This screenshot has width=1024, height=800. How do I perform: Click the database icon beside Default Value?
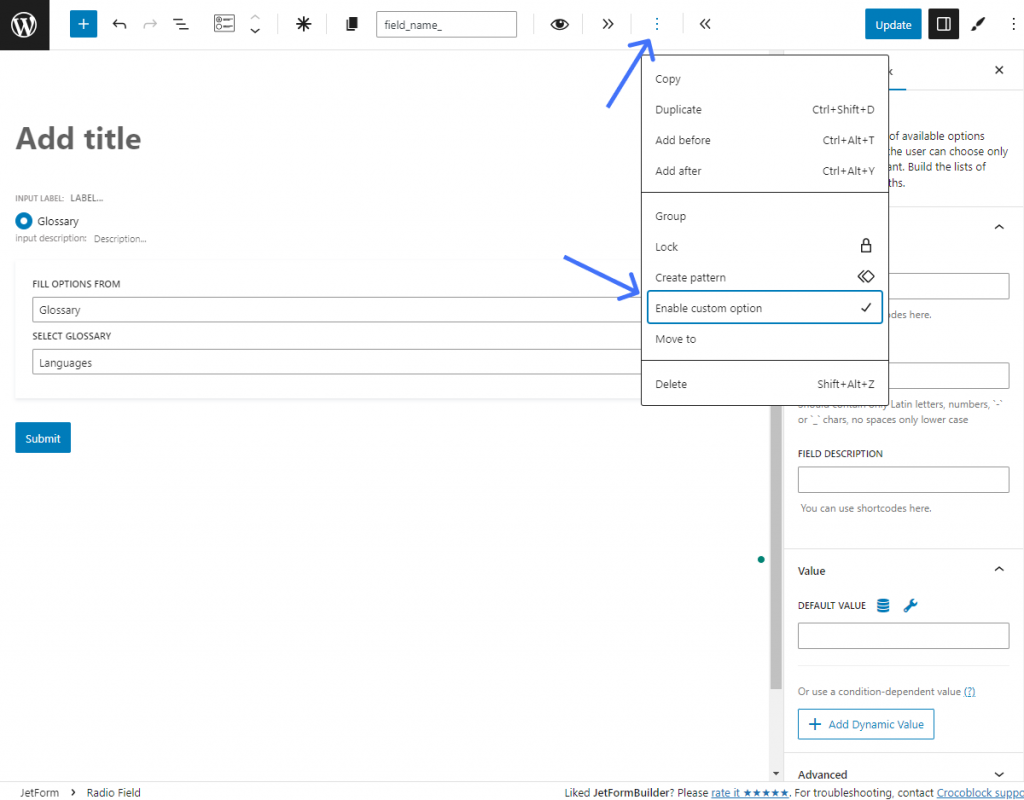[882, 605]
